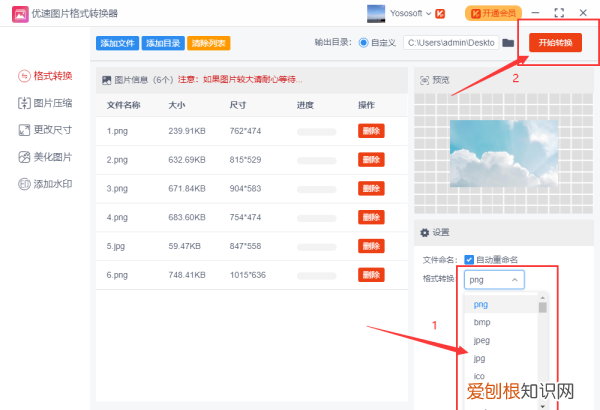Click the 预览 preview icon
The width and height of the screenshot is (600, 410).
[x=424, y=80]
